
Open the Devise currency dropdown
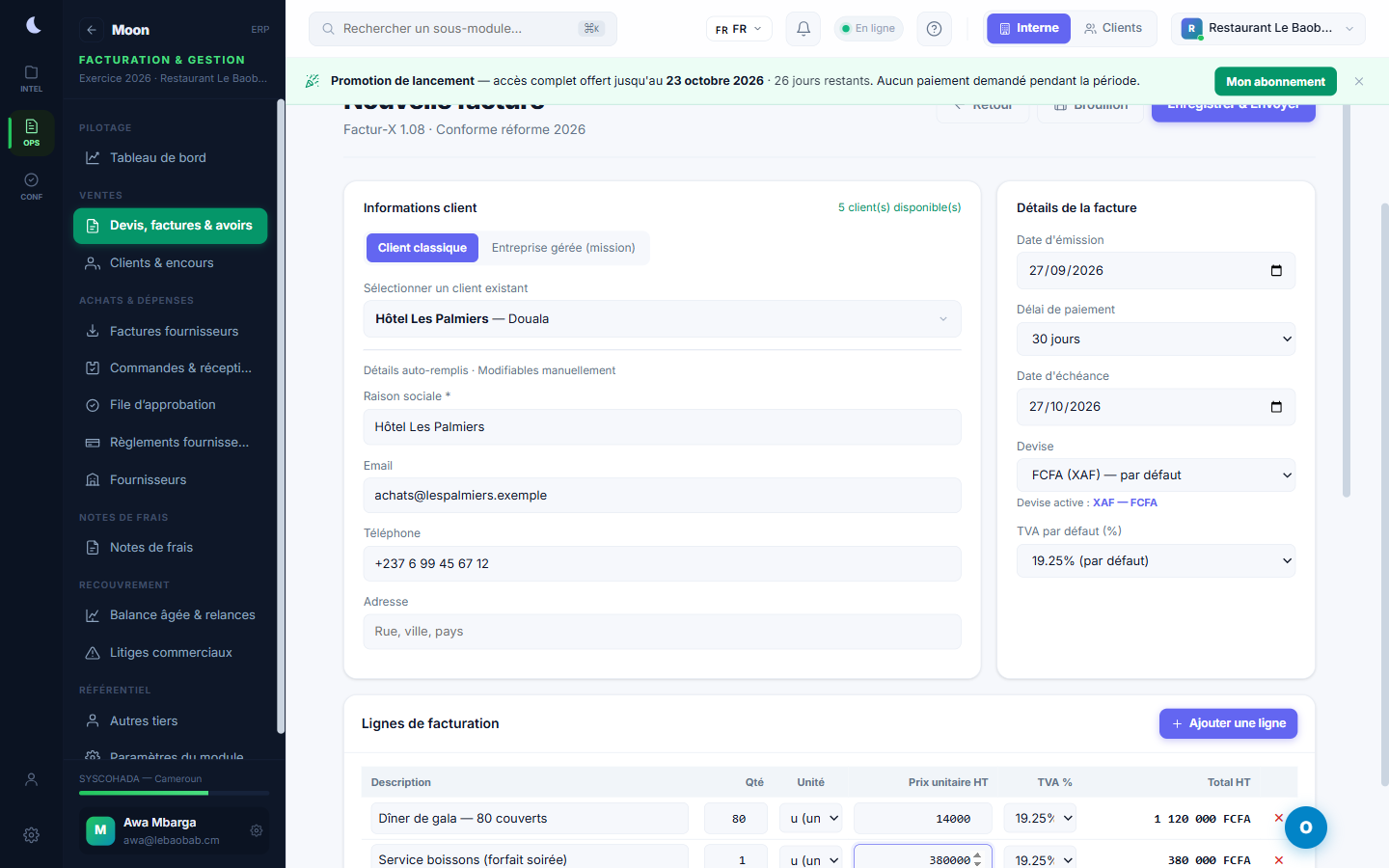pyautogui.click(x=1156, y=475)
